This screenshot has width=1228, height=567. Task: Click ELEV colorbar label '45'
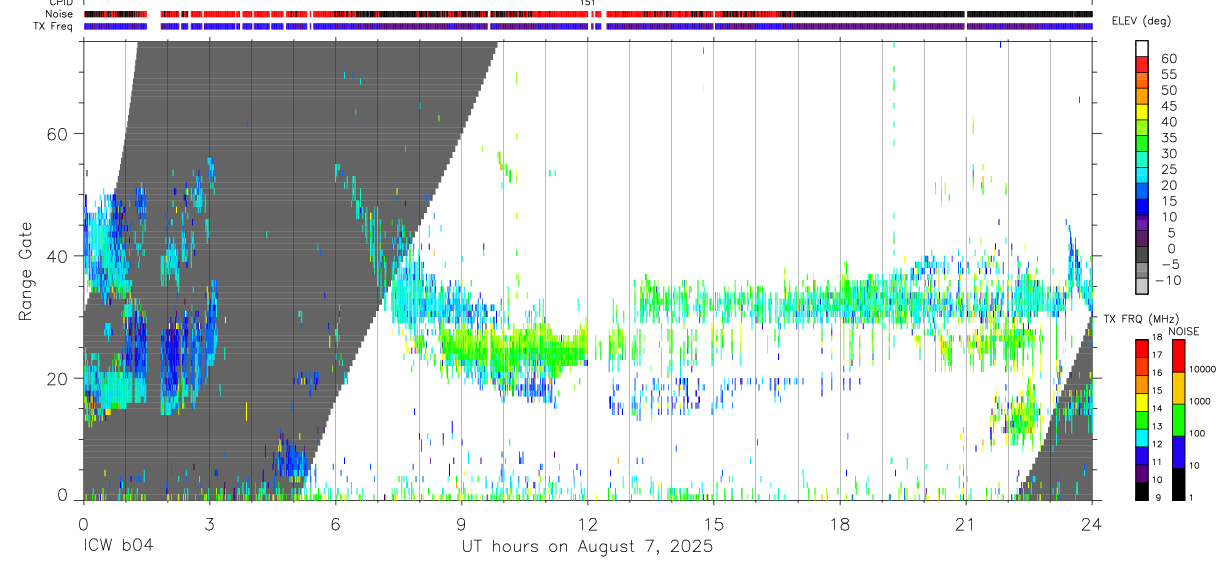click(1167, 106)
